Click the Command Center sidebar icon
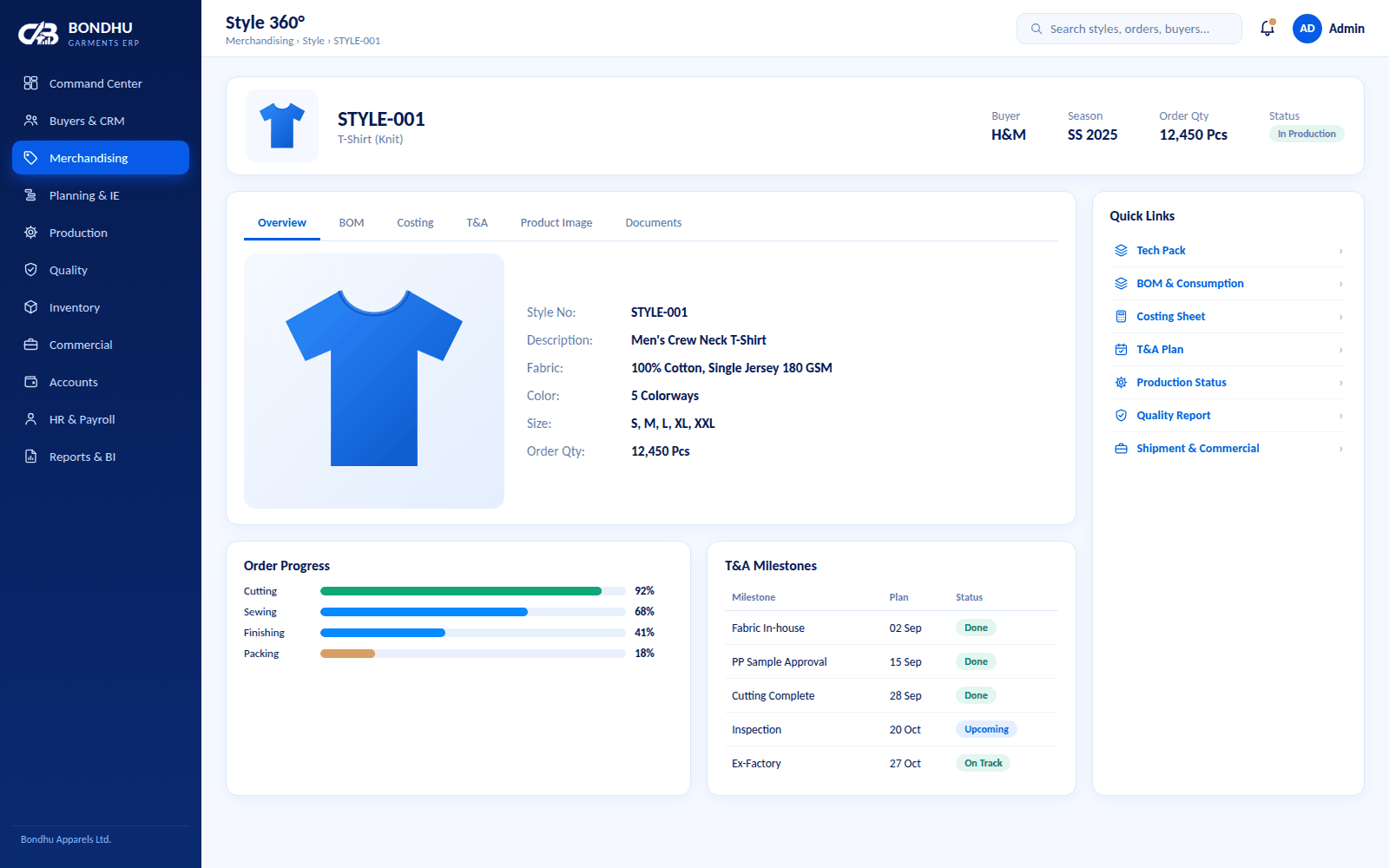The image size is (1389, 868). coord(31,83)
